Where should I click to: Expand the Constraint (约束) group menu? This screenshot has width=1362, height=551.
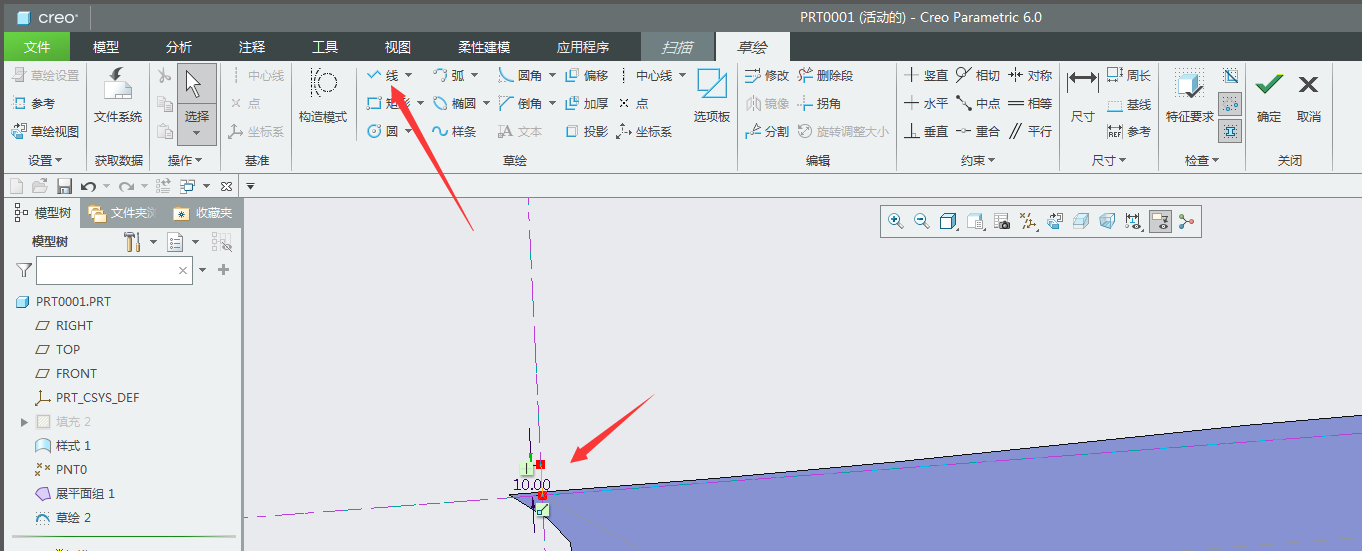coord(977,160)
